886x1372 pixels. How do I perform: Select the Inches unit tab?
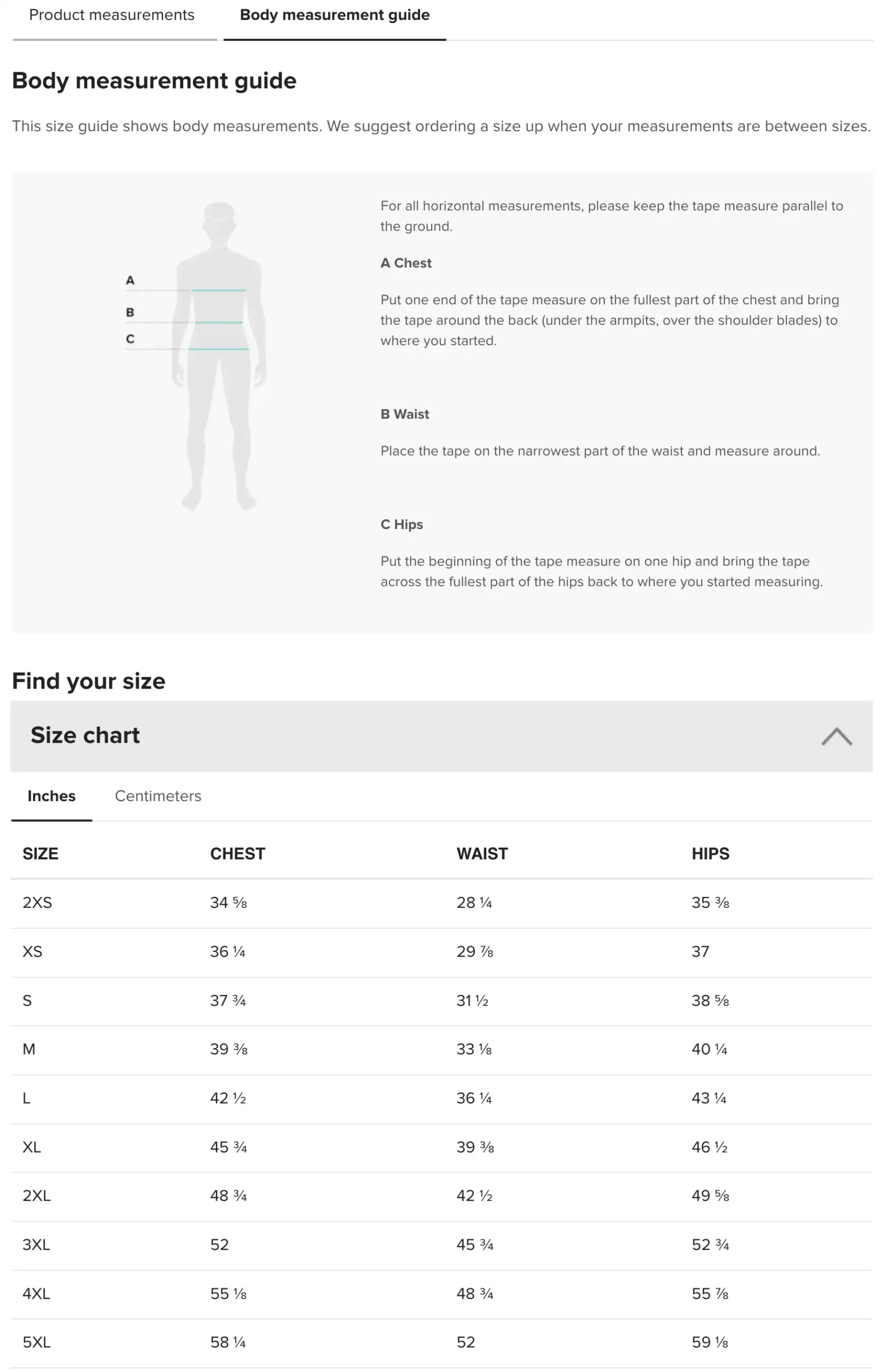[51, 796]
